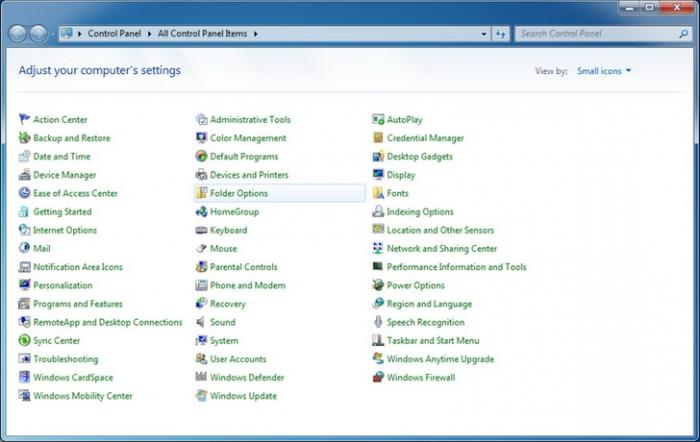This screenshot has width=700, height=442.
Task: Go forward with the Forward arrow button
Action: tap(38, 34)
